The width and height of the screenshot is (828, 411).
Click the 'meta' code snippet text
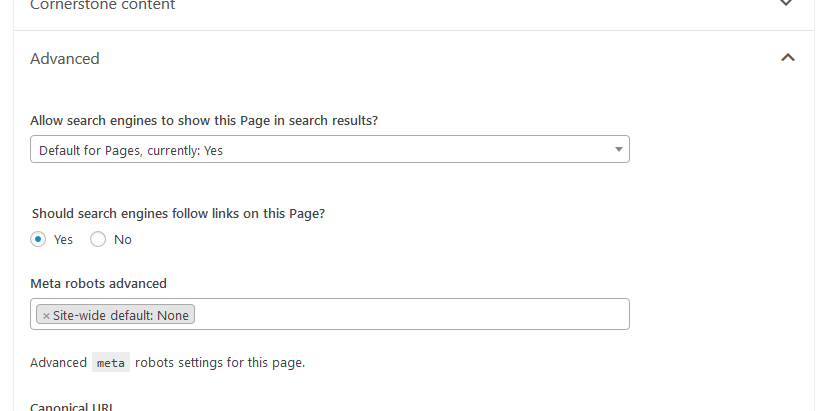point(111,363)
